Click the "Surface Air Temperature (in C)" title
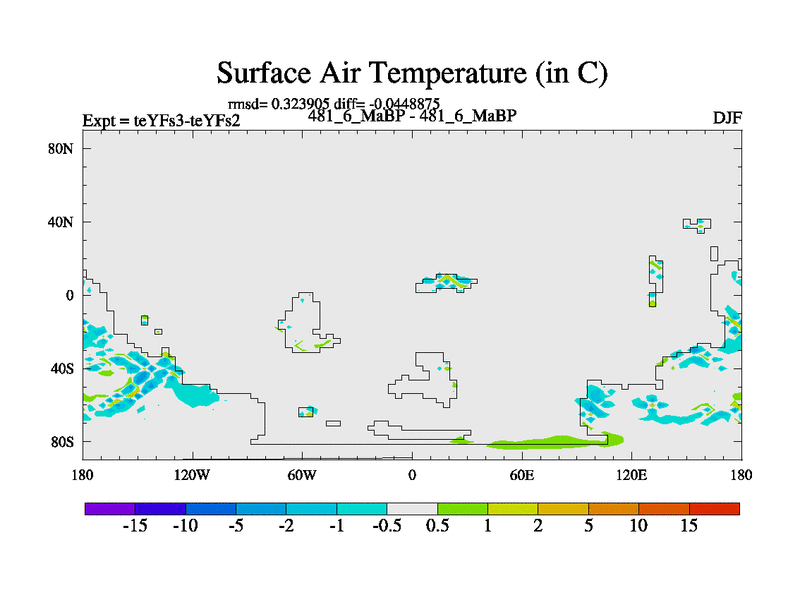The height and width of the screenshot is (600, 800). coord(412,73)
